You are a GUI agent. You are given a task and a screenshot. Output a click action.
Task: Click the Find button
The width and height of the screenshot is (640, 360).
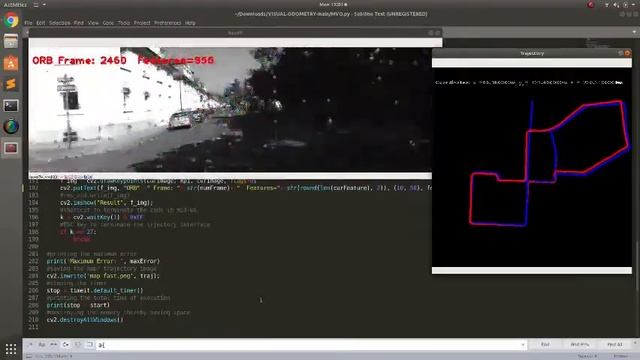[545, 344]
